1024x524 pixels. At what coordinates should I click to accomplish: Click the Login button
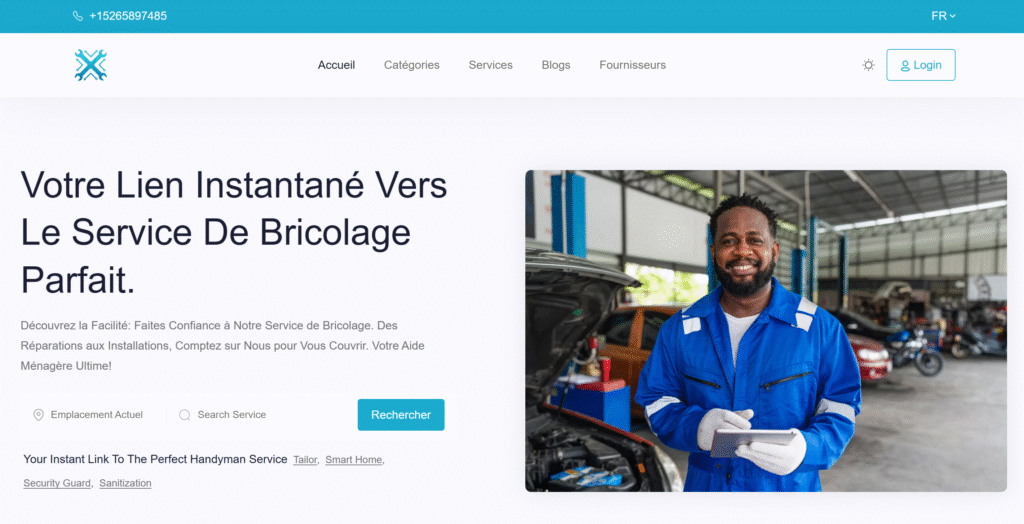[921, 65]
